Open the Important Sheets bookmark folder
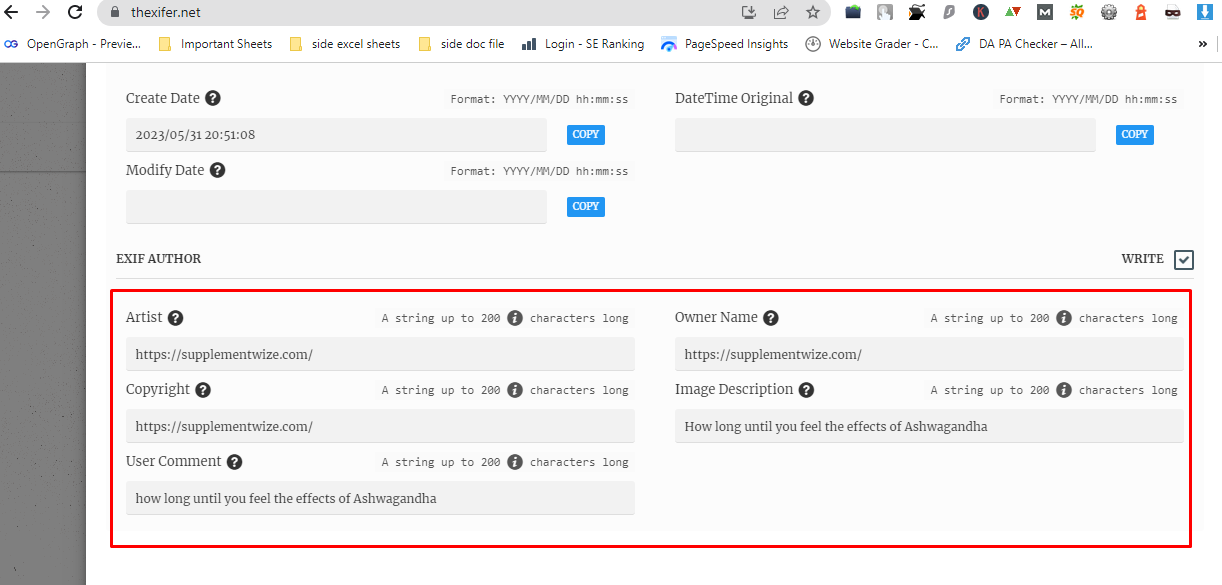Viewport: 1222px width, 585px height. point(215,44)
